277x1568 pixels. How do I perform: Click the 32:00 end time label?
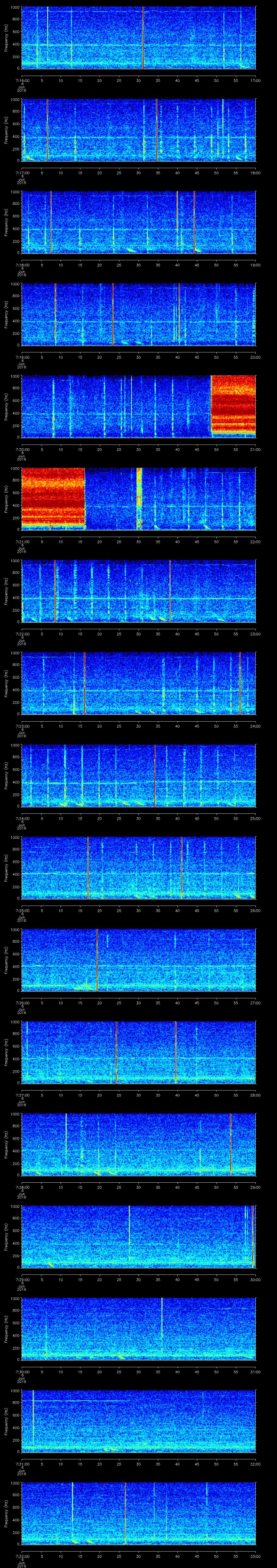(x=255, y=1463)
